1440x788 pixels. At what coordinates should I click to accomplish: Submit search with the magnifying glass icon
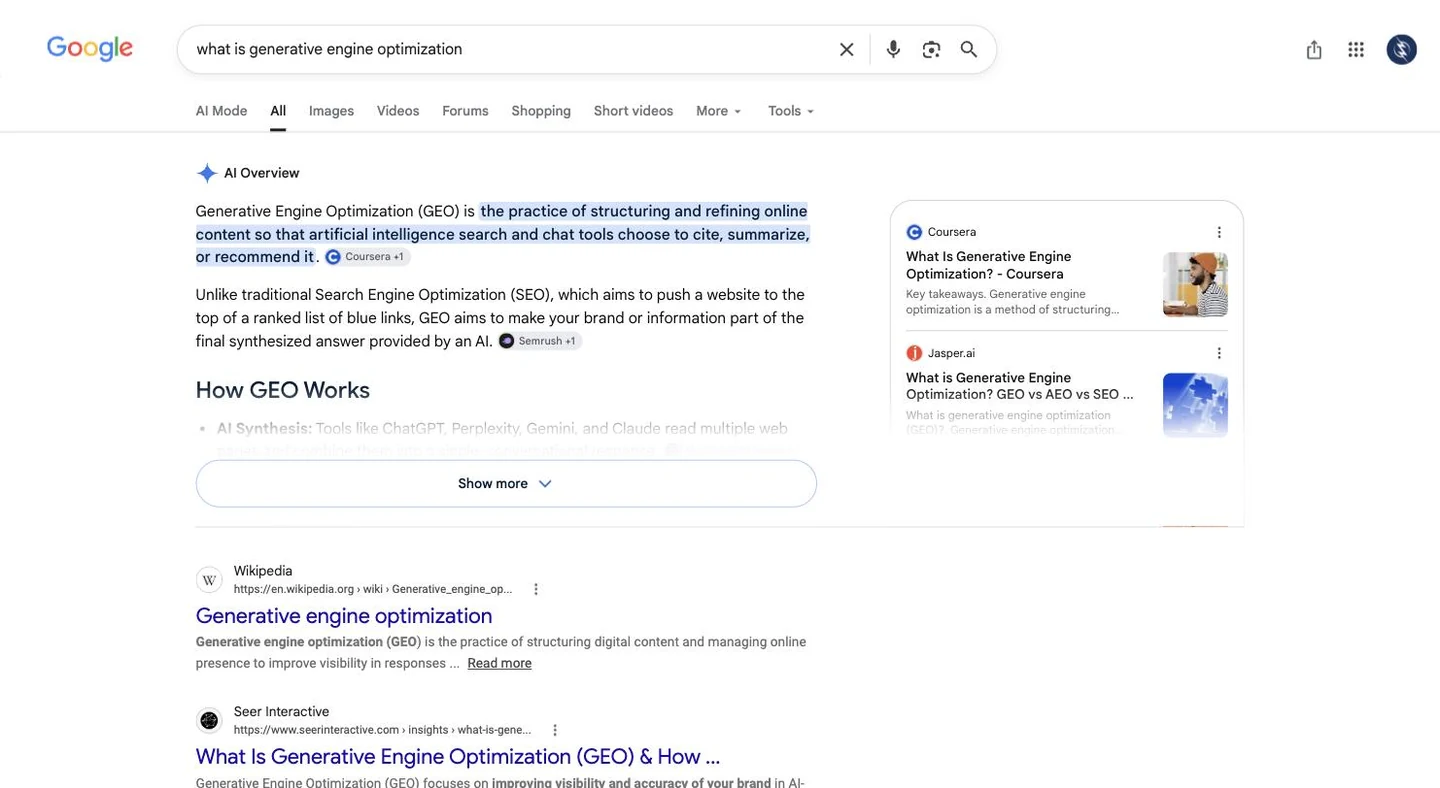point(968,49)
